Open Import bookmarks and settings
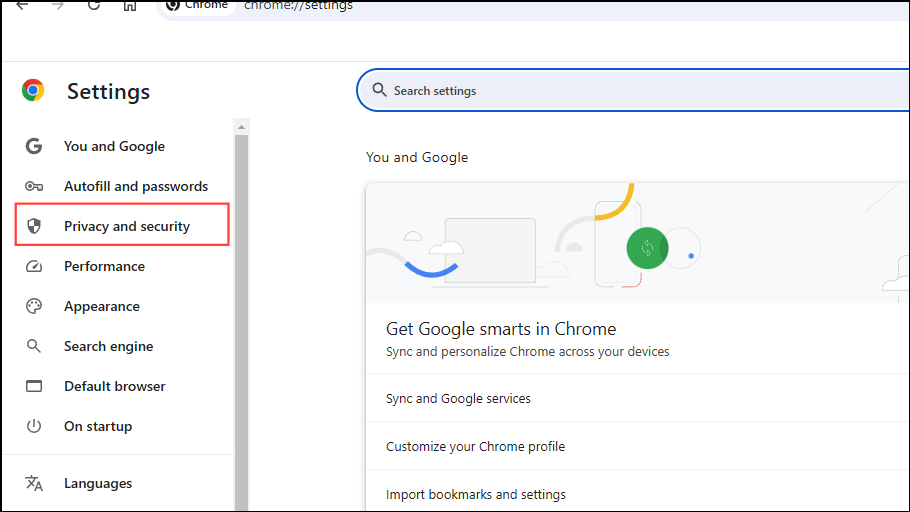The image size is (910, 512). [x=637, y=492]
